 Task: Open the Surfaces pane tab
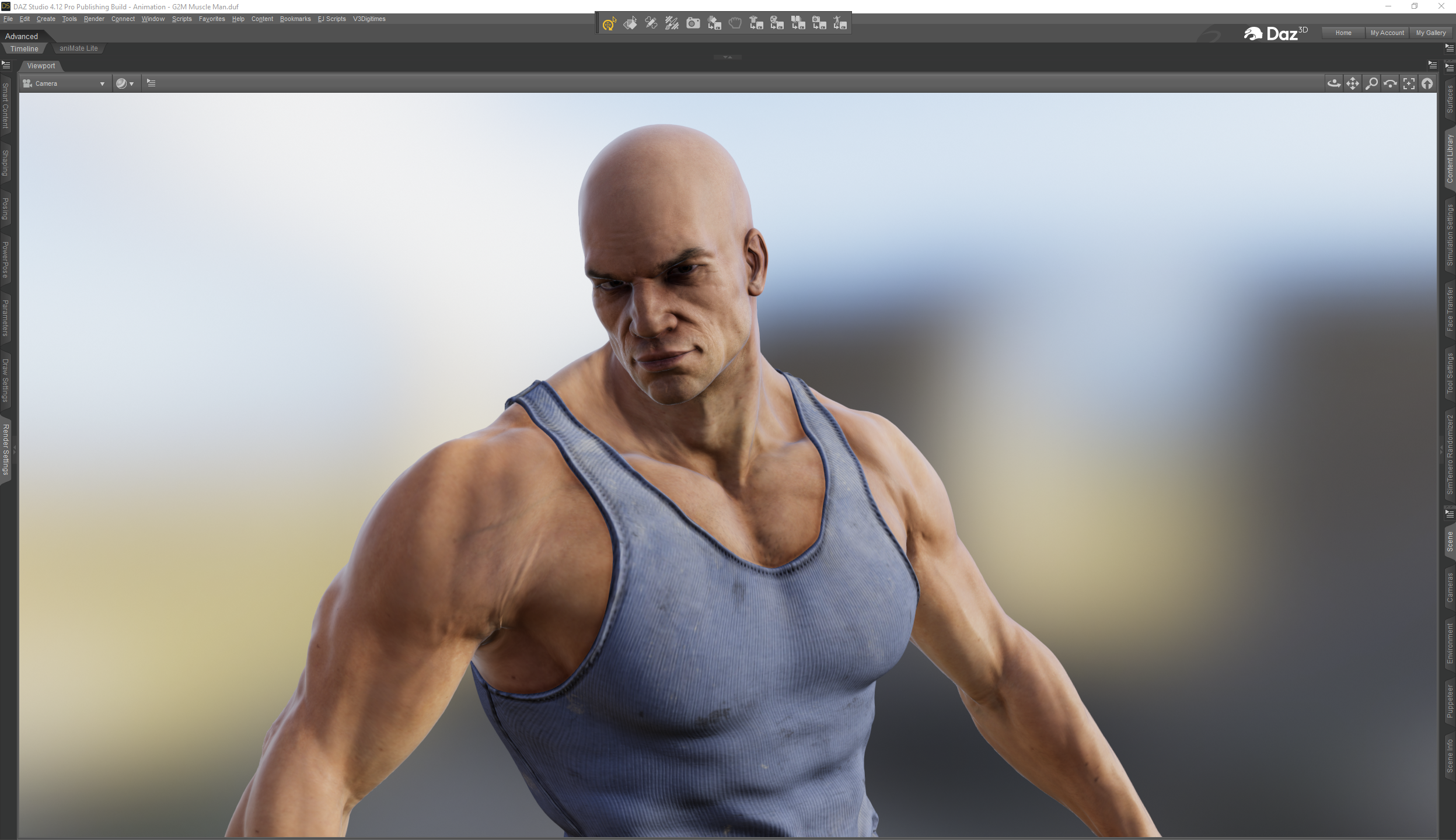(x=1450, y=99)
